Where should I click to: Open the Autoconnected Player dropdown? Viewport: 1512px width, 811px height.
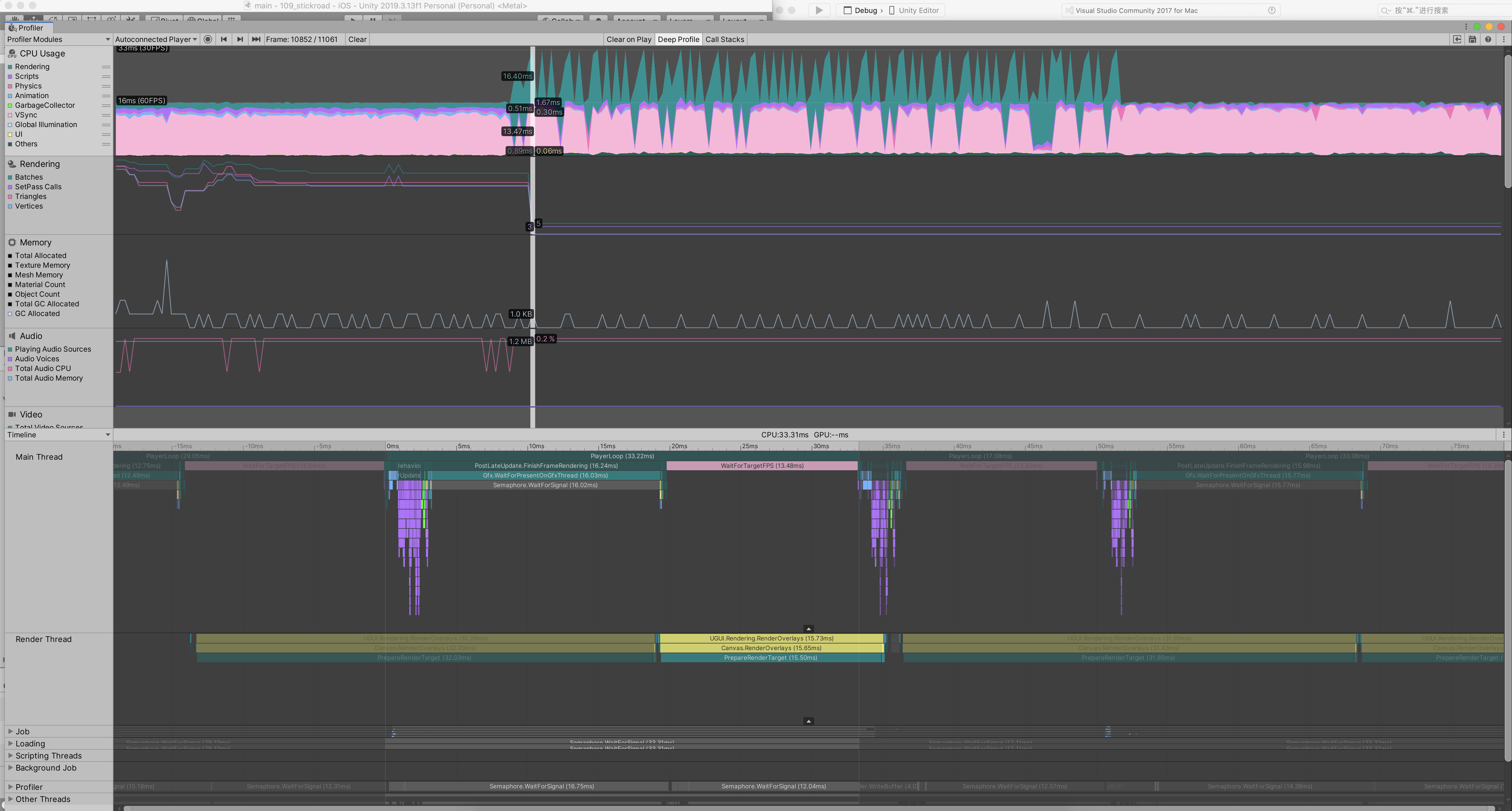(156, 39)
